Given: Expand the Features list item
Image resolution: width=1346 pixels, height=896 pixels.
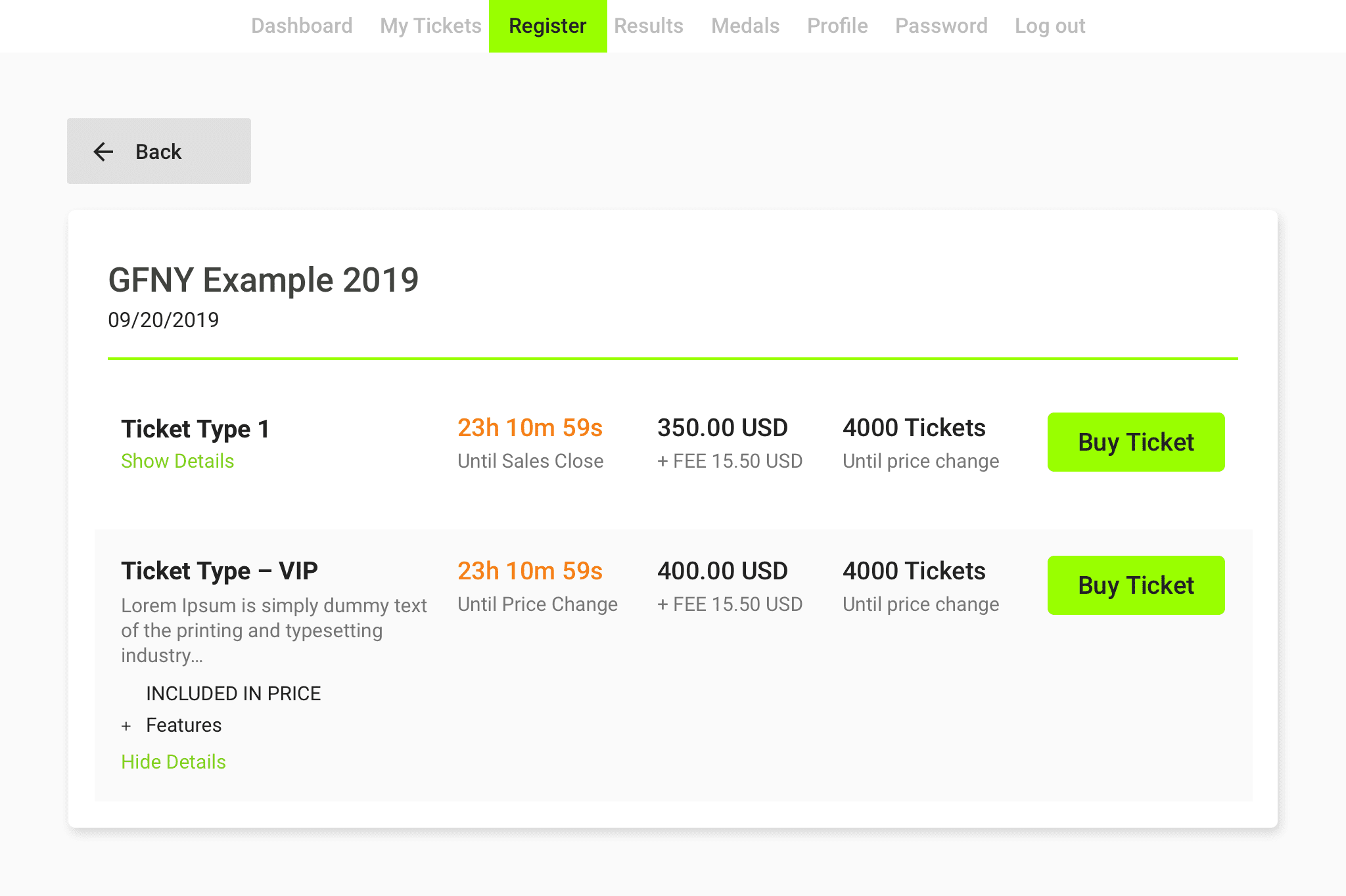Looking at the screenshot, I should tap(183, 725).
